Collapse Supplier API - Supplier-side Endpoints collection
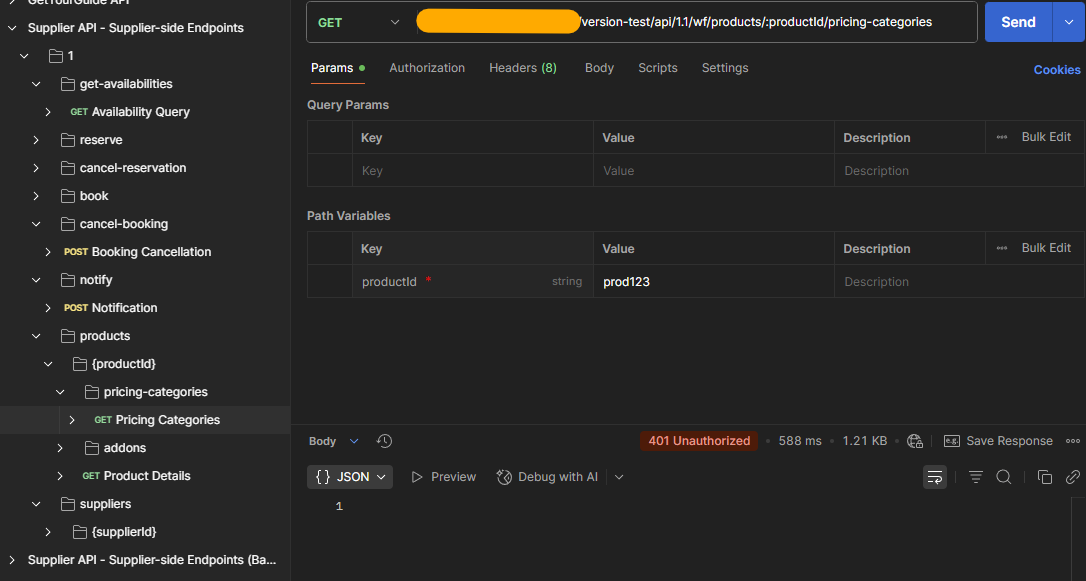 click(x=12, y=28)
